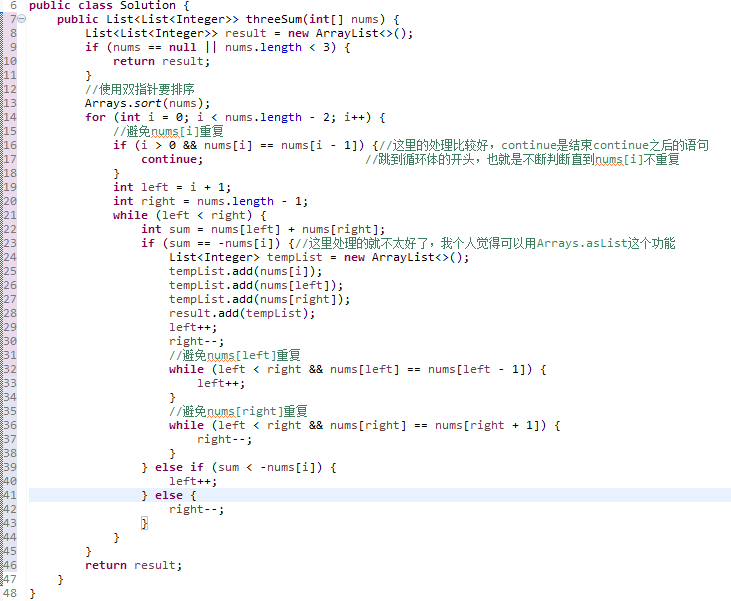
Task: Click 'result.add(tempList);' line
Action: coord(242,313)
